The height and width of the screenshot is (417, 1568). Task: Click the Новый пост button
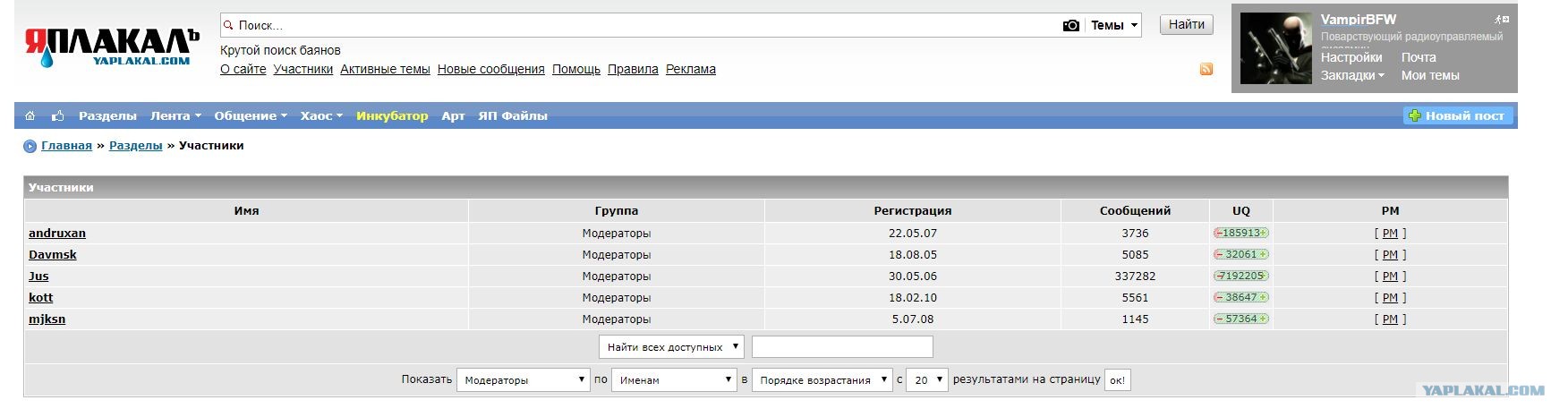pos(1457,115)
